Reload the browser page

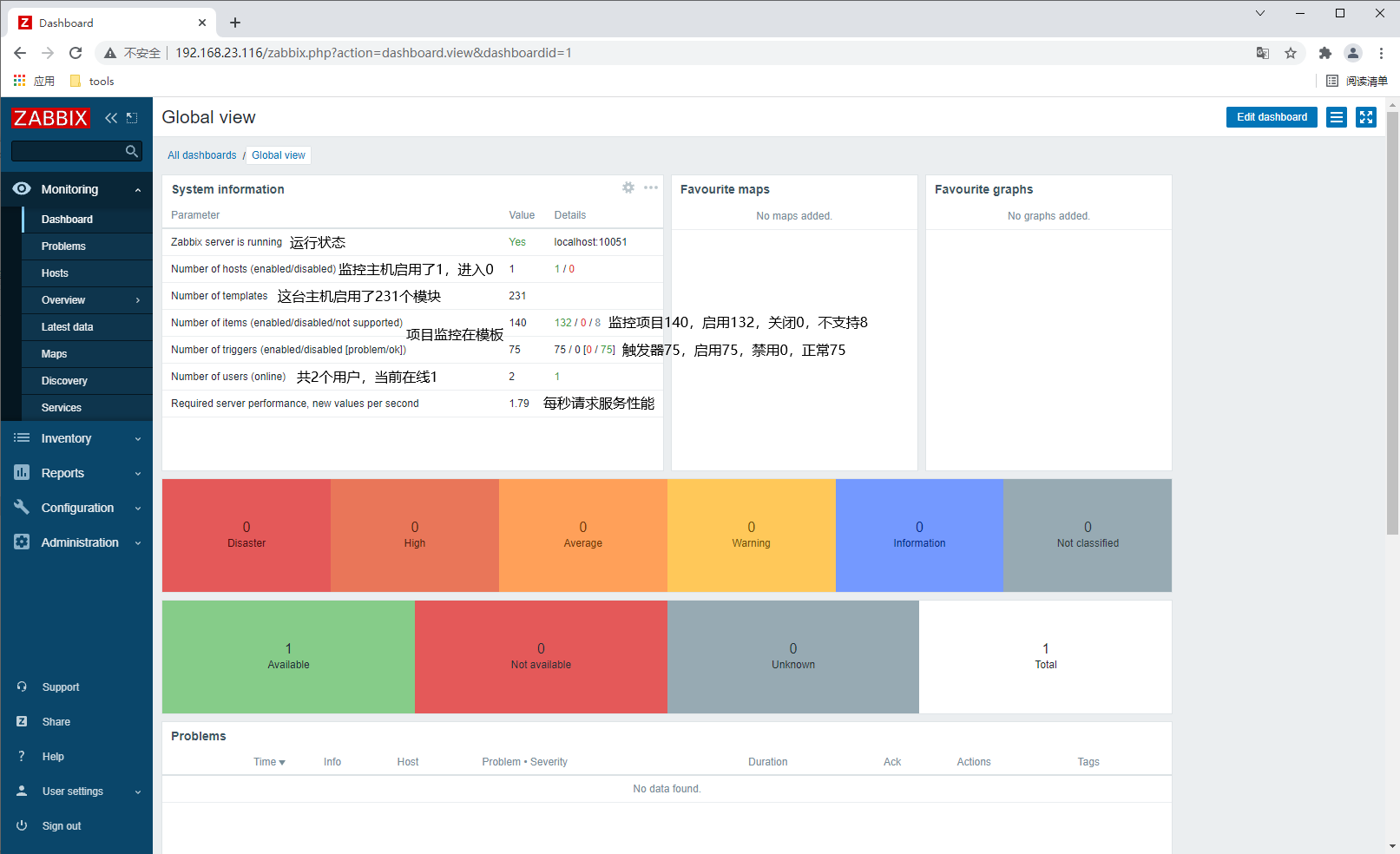click(x=76, y=53)
